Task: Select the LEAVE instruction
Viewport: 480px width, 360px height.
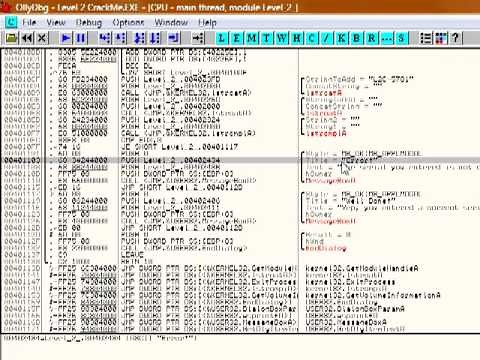Action: (133, 255)
